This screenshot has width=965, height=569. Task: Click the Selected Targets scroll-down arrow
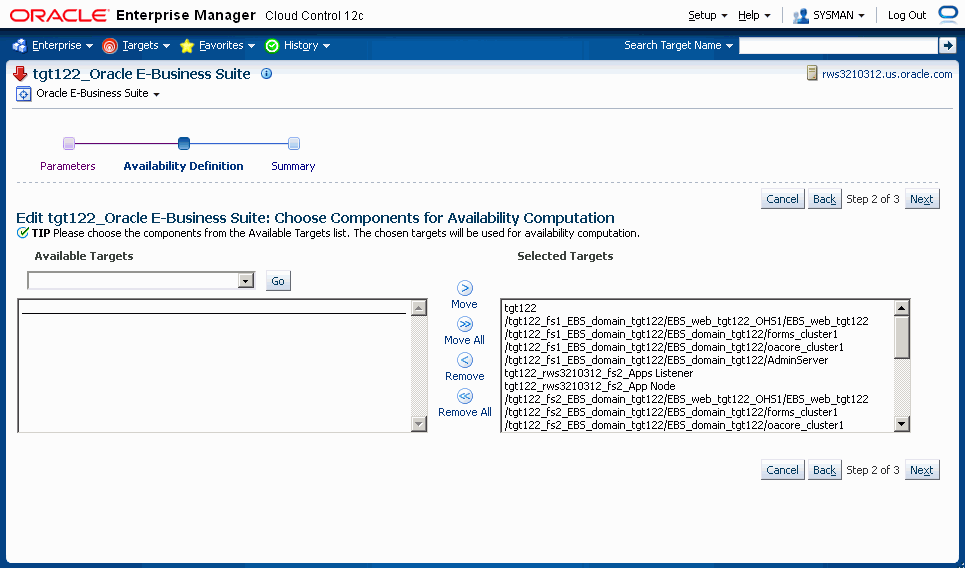(x=902, y=423)
